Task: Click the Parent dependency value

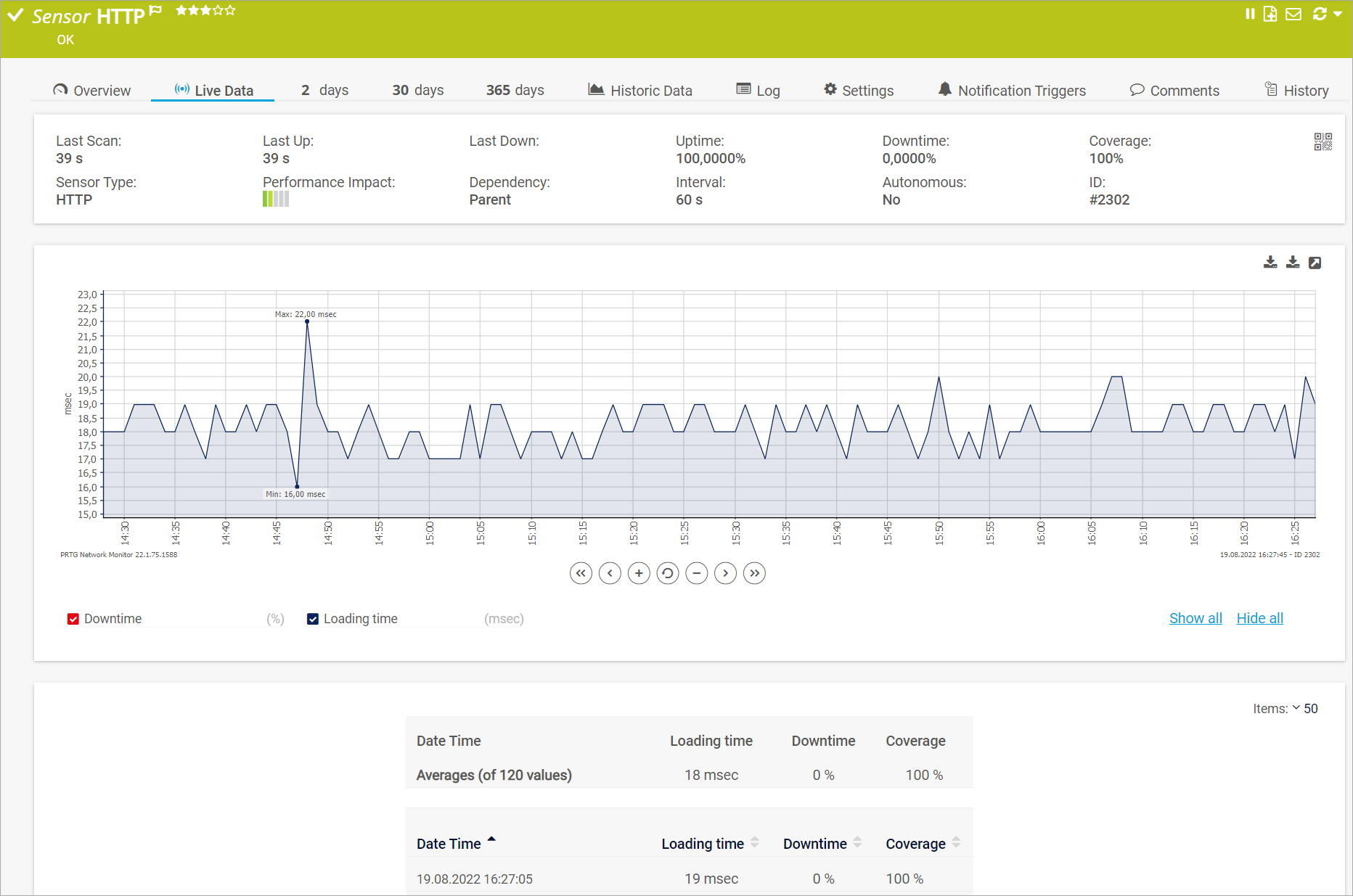Action: point(490,200)
